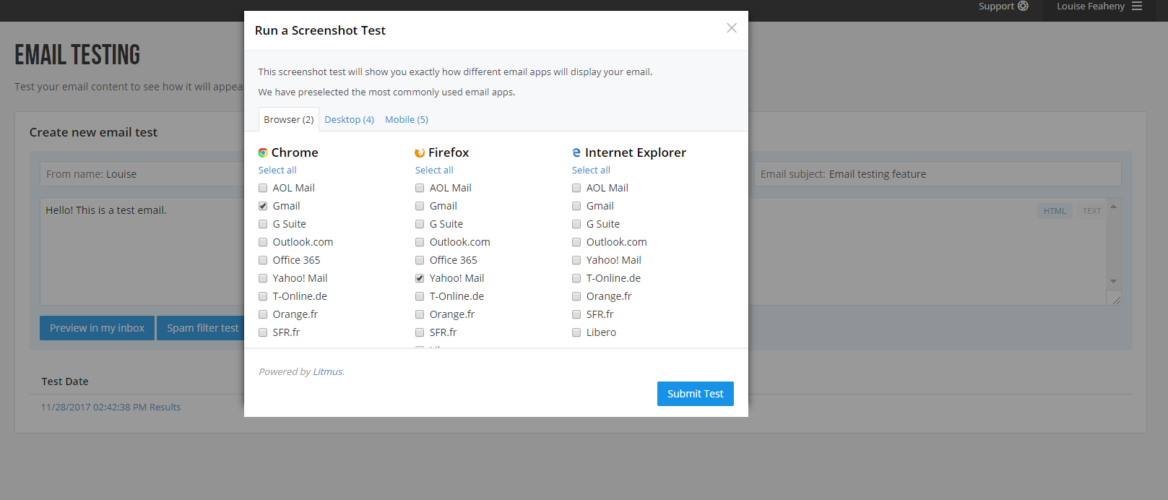Enable AOL Mail under Internet Explorer
The image size is (1168, 500).
577,188
